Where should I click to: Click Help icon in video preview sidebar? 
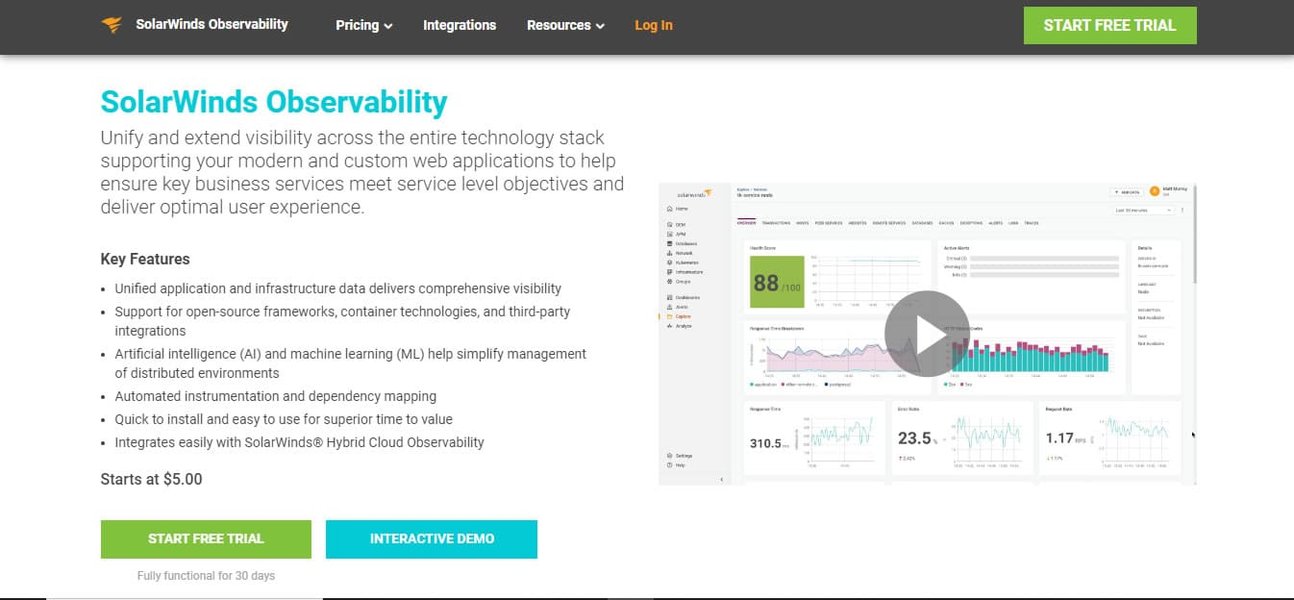click(x=669, y=465)
